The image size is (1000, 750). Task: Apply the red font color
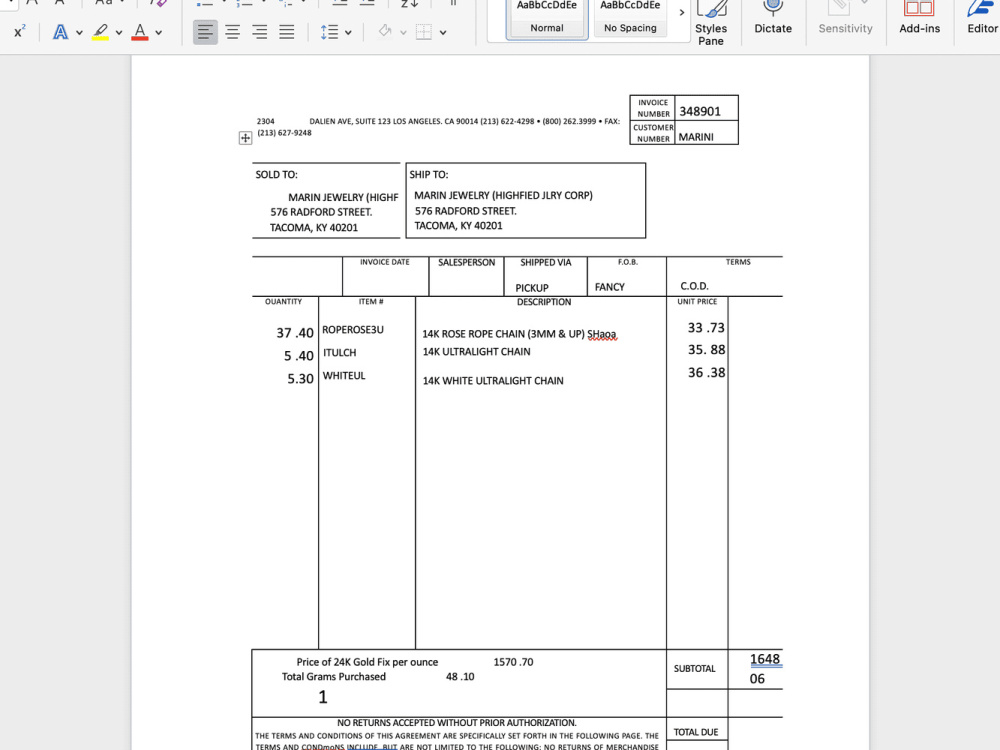(140, 32)
